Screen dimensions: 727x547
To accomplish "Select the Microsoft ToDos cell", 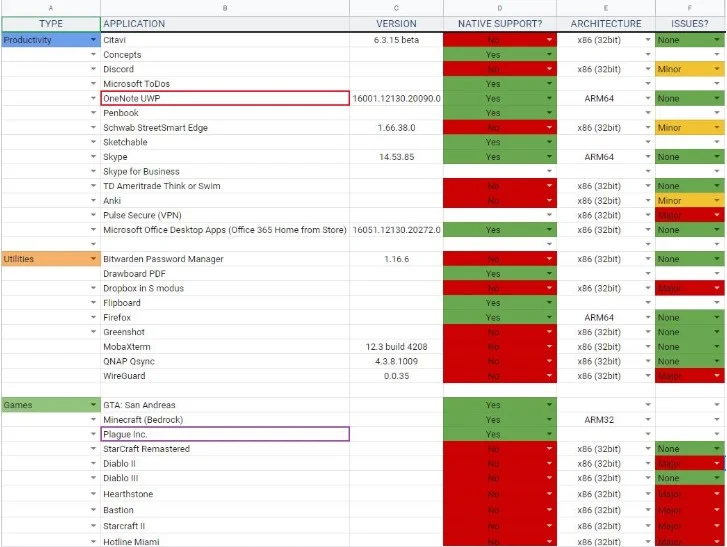I will [x=225, y=84].
